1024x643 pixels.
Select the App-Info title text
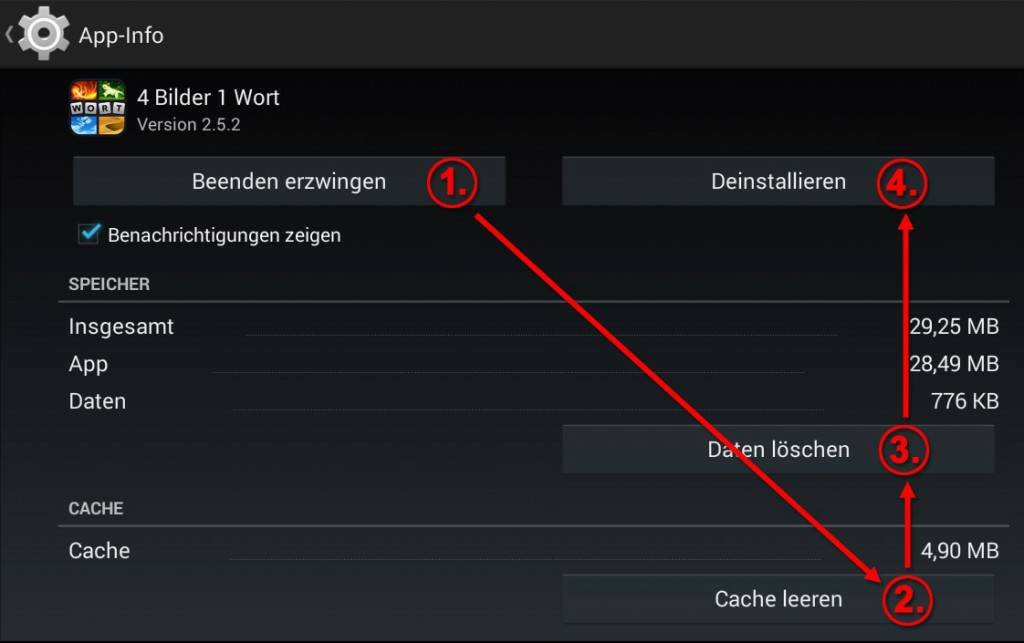pos(121,35)
